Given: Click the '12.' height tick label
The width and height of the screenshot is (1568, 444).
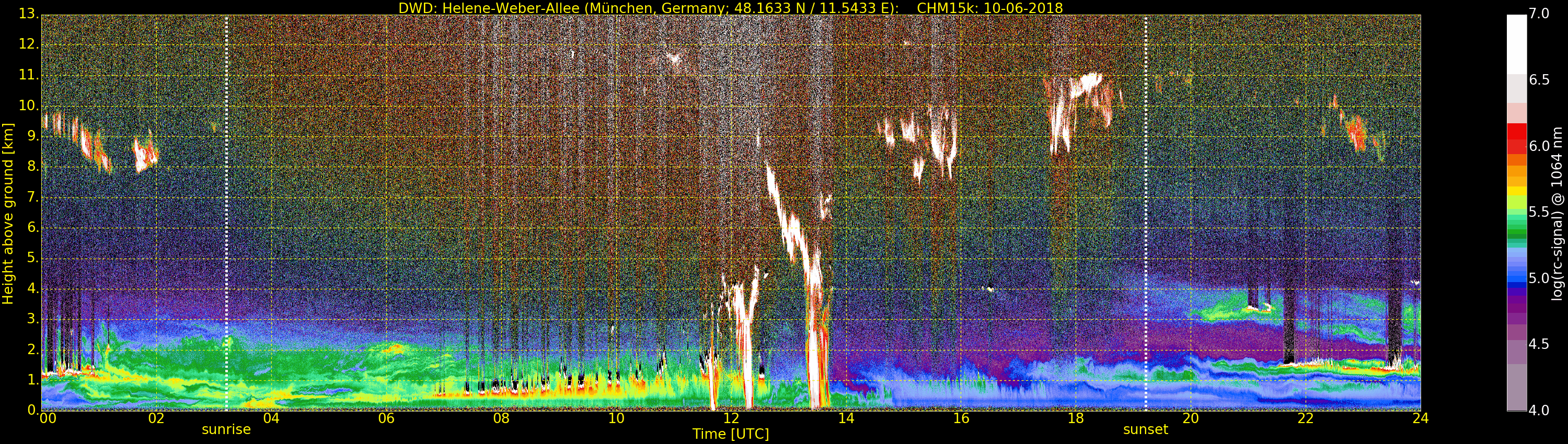Looking at the screenshot, I should click(29, 44).
